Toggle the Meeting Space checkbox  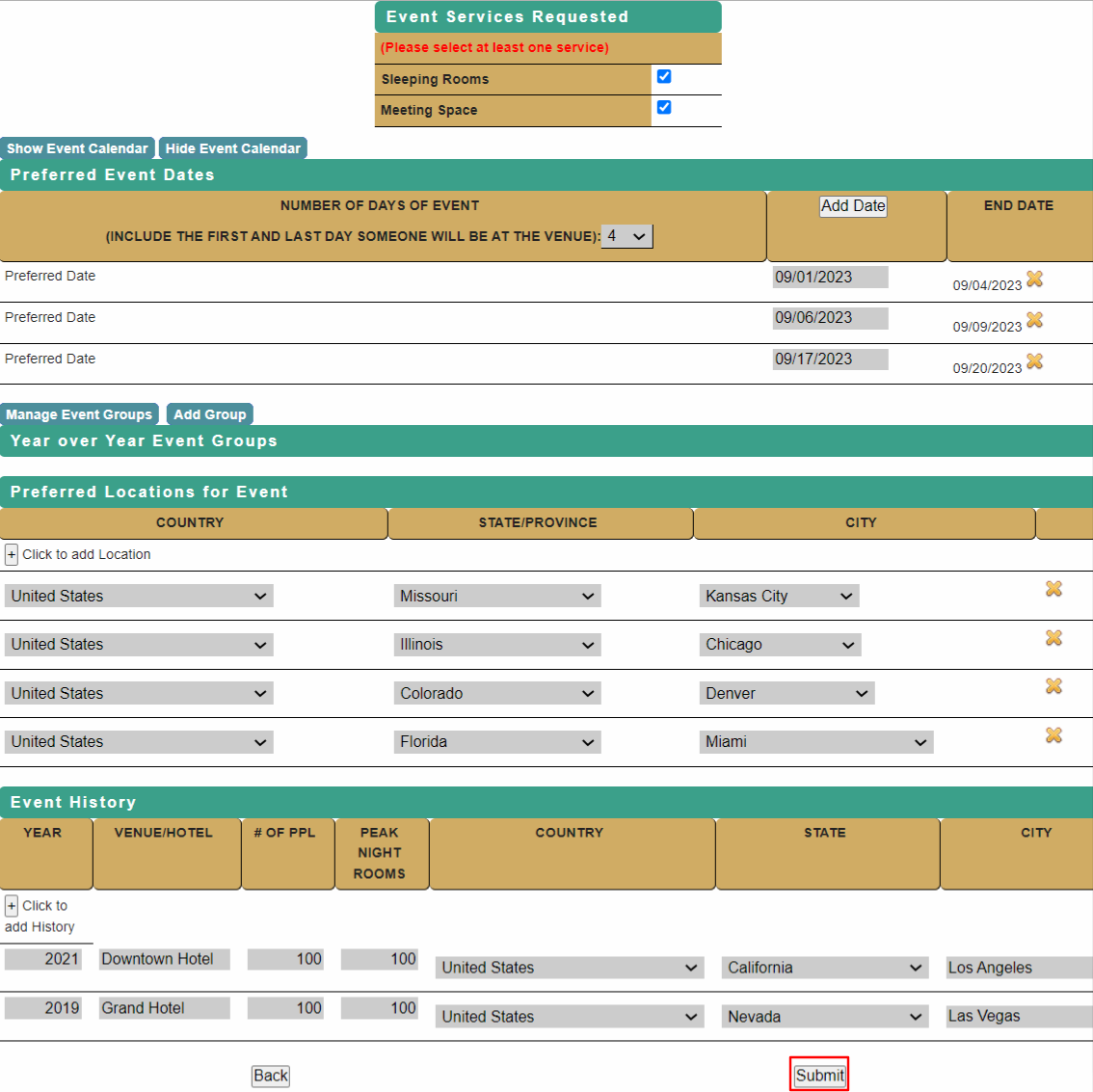point(664,108)
